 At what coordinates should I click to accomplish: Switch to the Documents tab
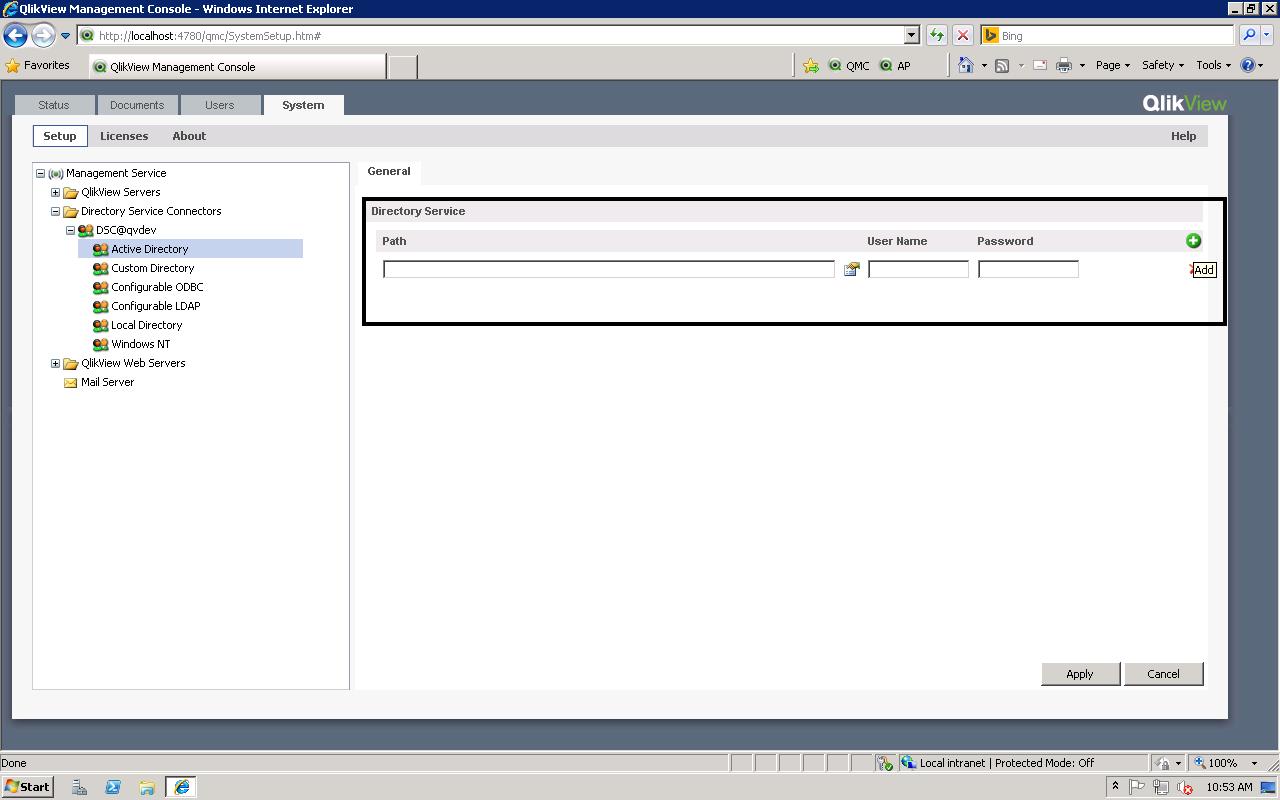(137, 105)
